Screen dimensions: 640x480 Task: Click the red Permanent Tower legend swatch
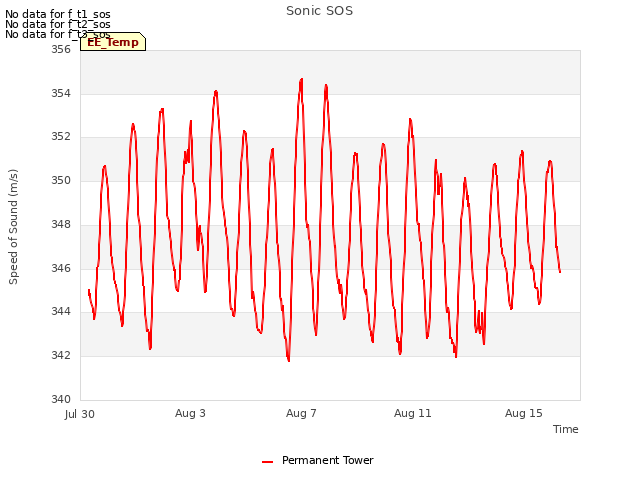tap(267, 462)
